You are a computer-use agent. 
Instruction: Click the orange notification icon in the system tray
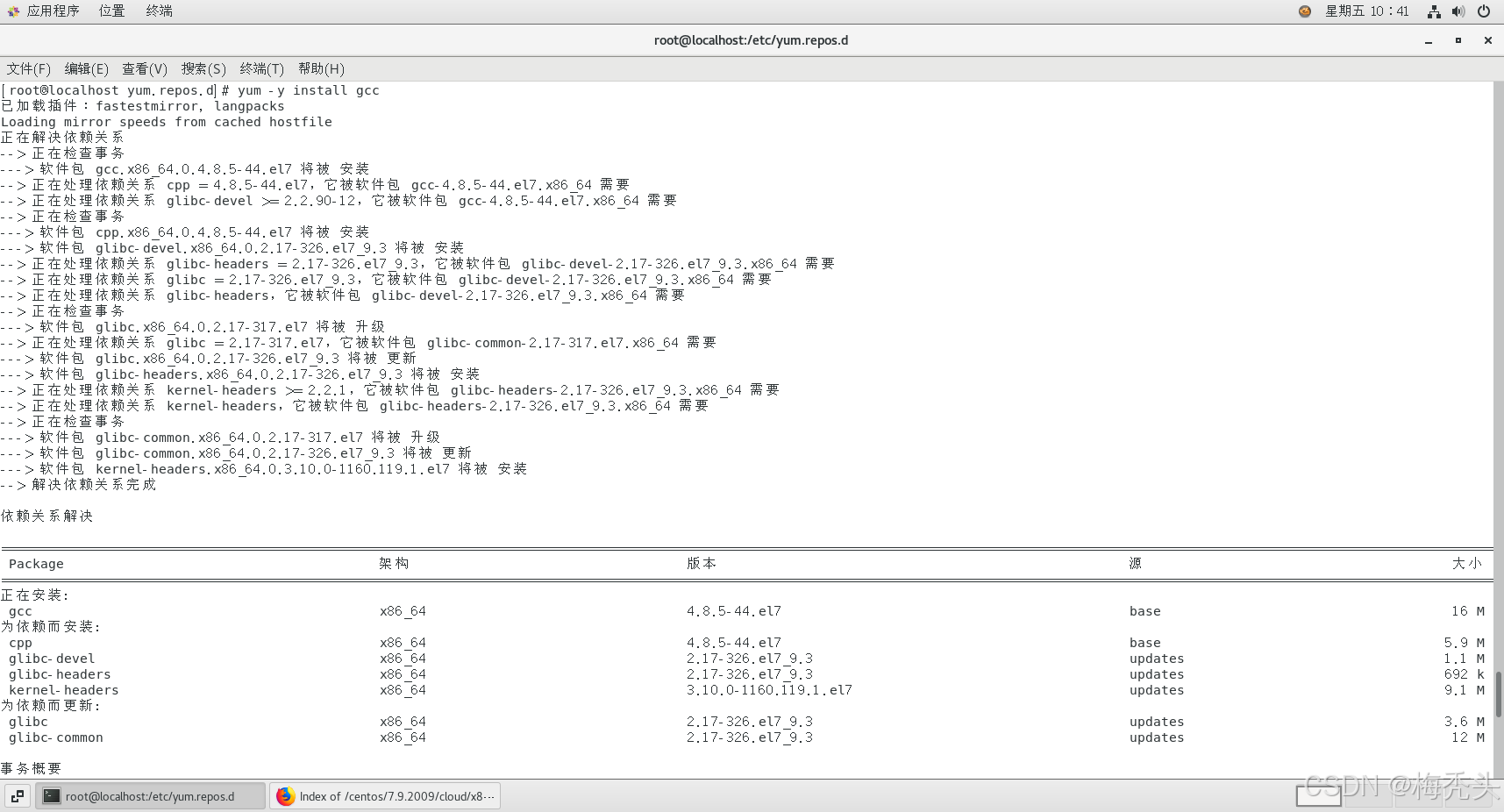pos(1305,11)
